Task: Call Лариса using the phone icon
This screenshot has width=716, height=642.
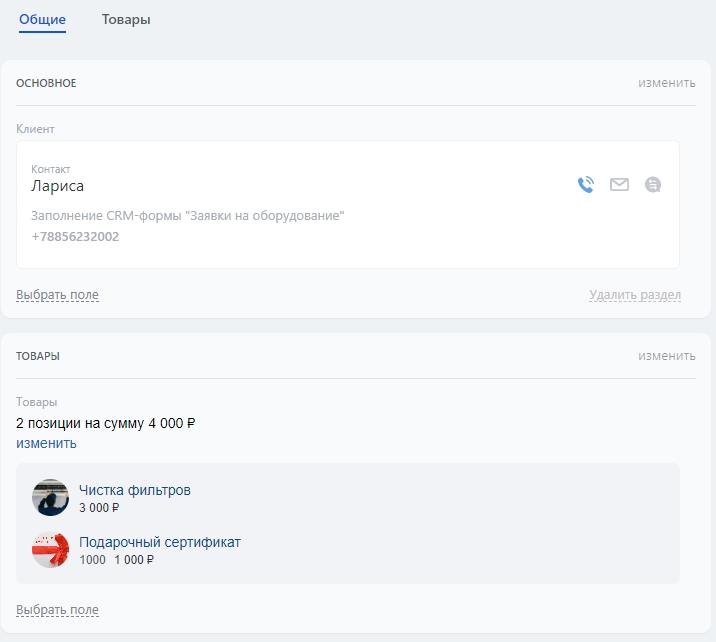Action: point(586,184)
